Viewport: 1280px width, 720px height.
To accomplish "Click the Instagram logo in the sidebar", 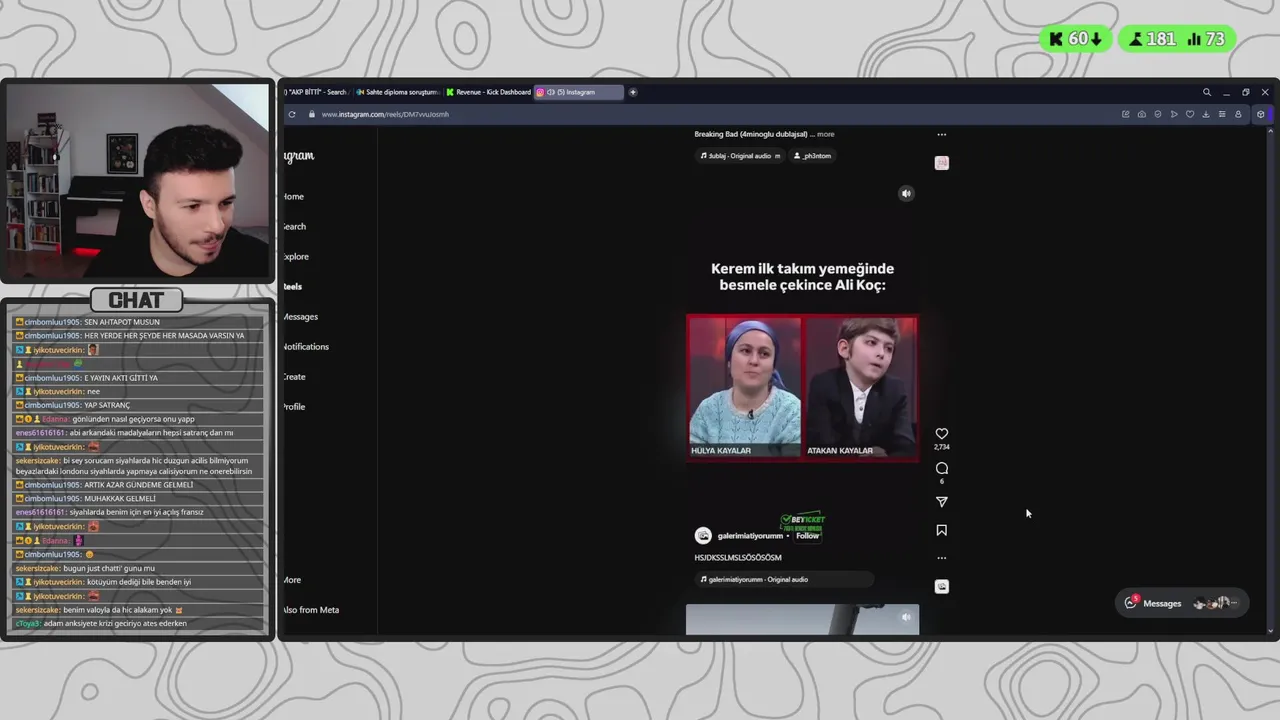I will [299, 156].
